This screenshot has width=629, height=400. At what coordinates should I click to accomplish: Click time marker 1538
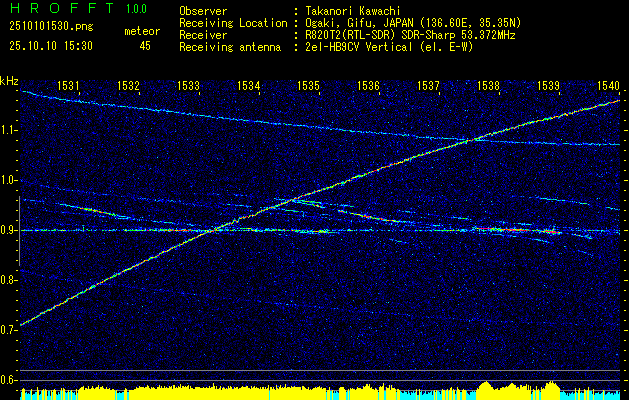tap(488, 85)
